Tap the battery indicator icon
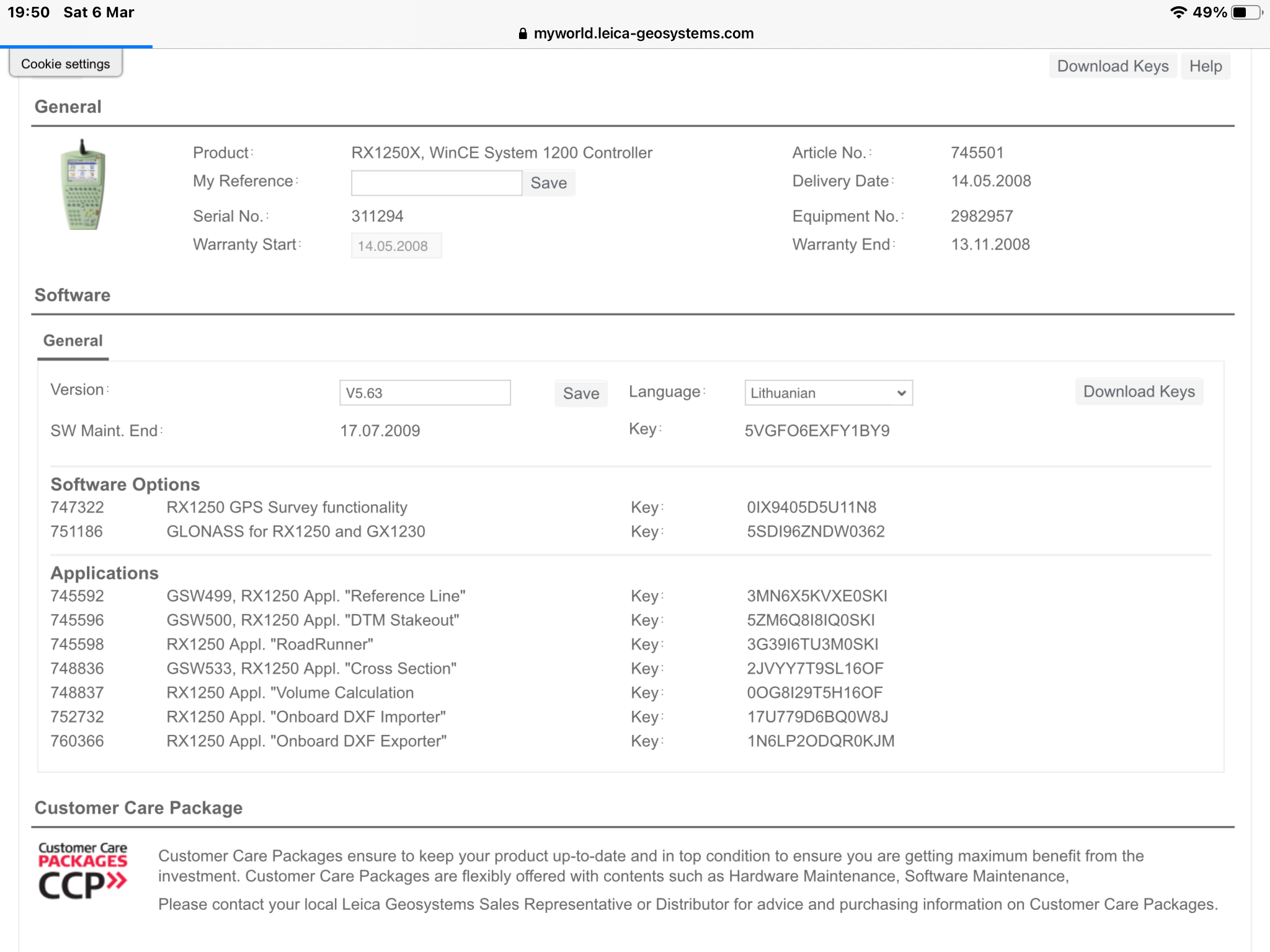This screenshot has height=952, width=1270. pyautogui.click(x=1246, y=12)
